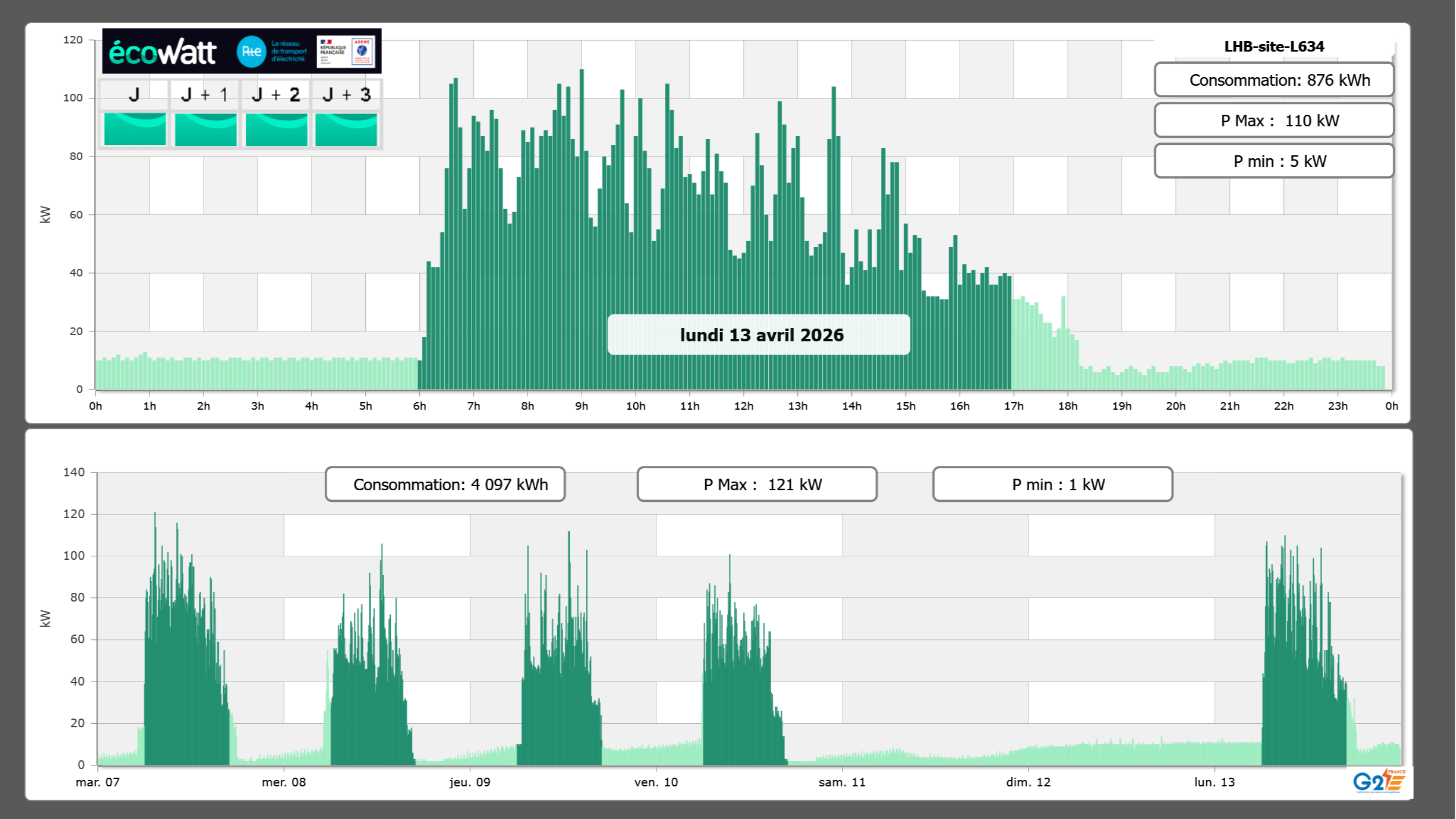Click the lundi 13 avril 2026 label
The width and height of the screenshot is (1456, 820).
coord(758,335)
